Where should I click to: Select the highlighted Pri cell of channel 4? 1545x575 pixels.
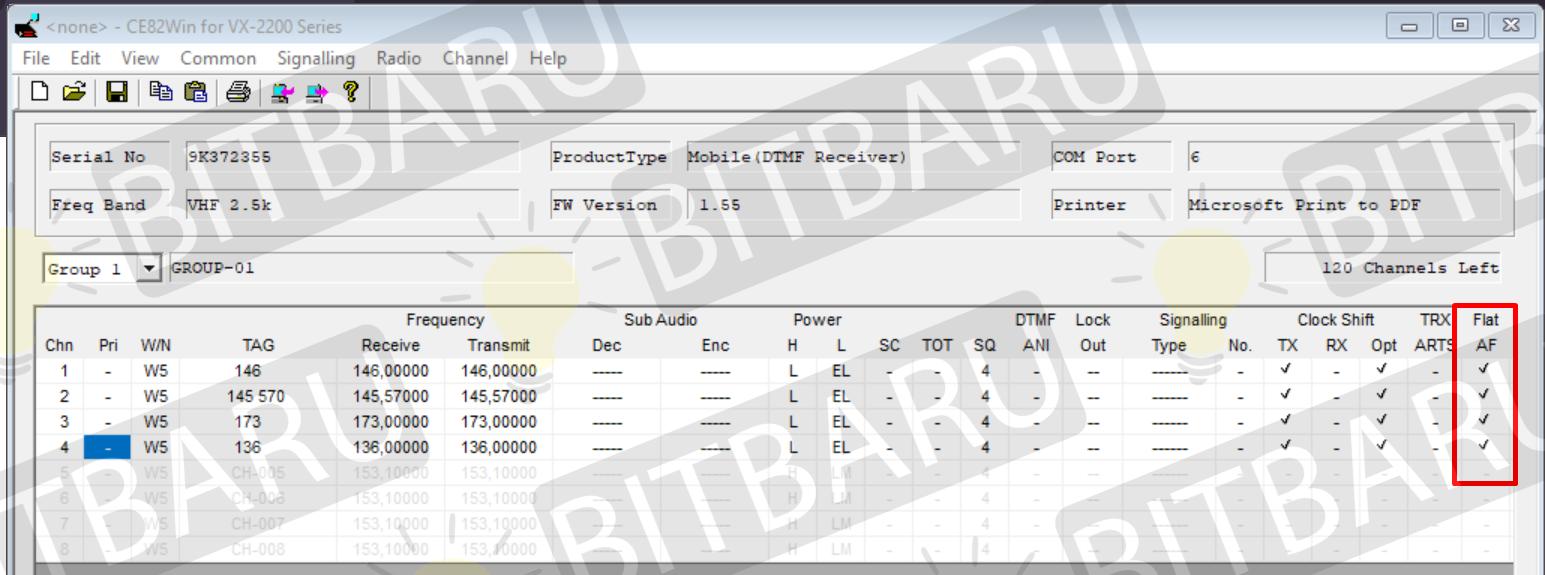pos(107,447)
